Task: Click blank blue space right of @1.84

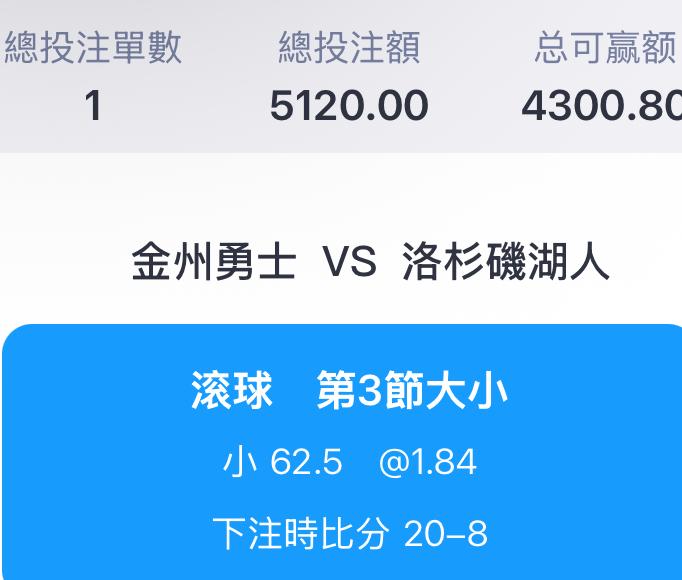Action: [x=580, y=462]
